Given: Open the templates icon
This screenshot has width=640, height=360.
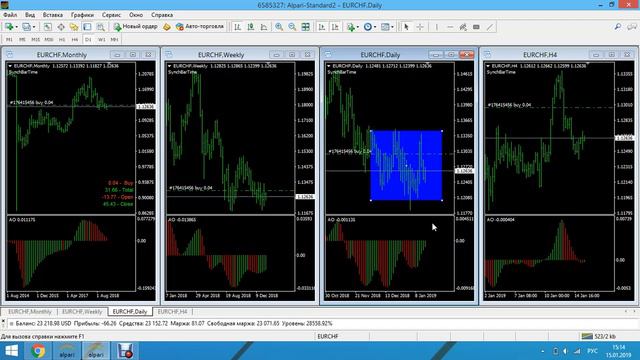Looking at the screenshot, I should pyautogui.click(x=385, y=27).
